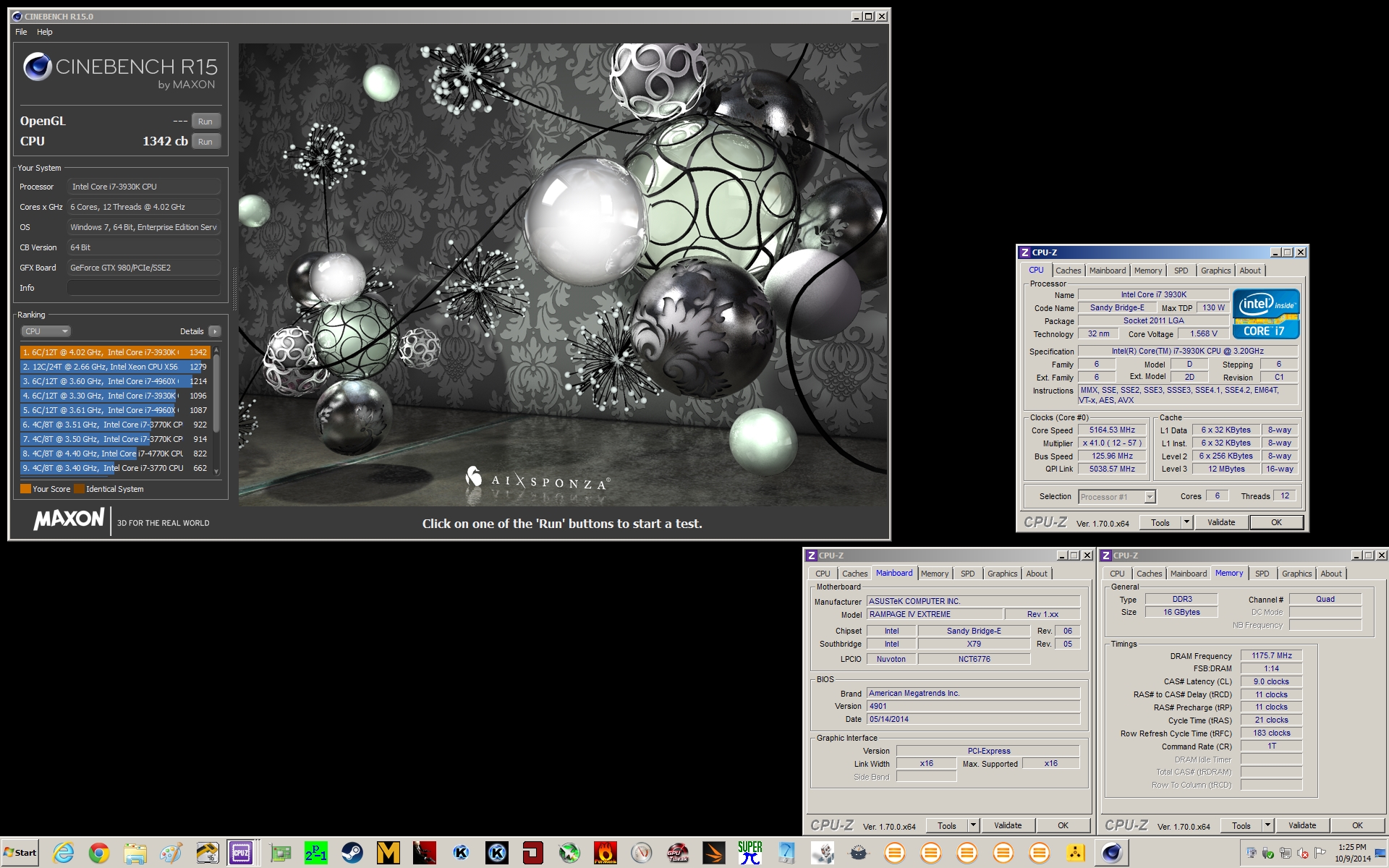Select ranking row 9 i7-3770 score 662

pyautogui.click(x=115, y=468)
